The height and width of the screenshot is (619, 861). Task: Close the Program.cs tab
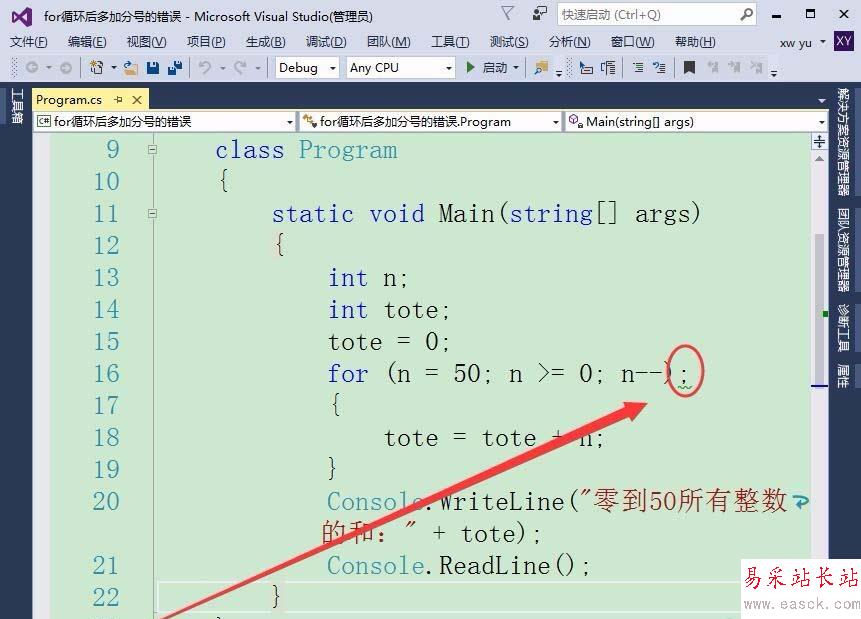point(137,99)
